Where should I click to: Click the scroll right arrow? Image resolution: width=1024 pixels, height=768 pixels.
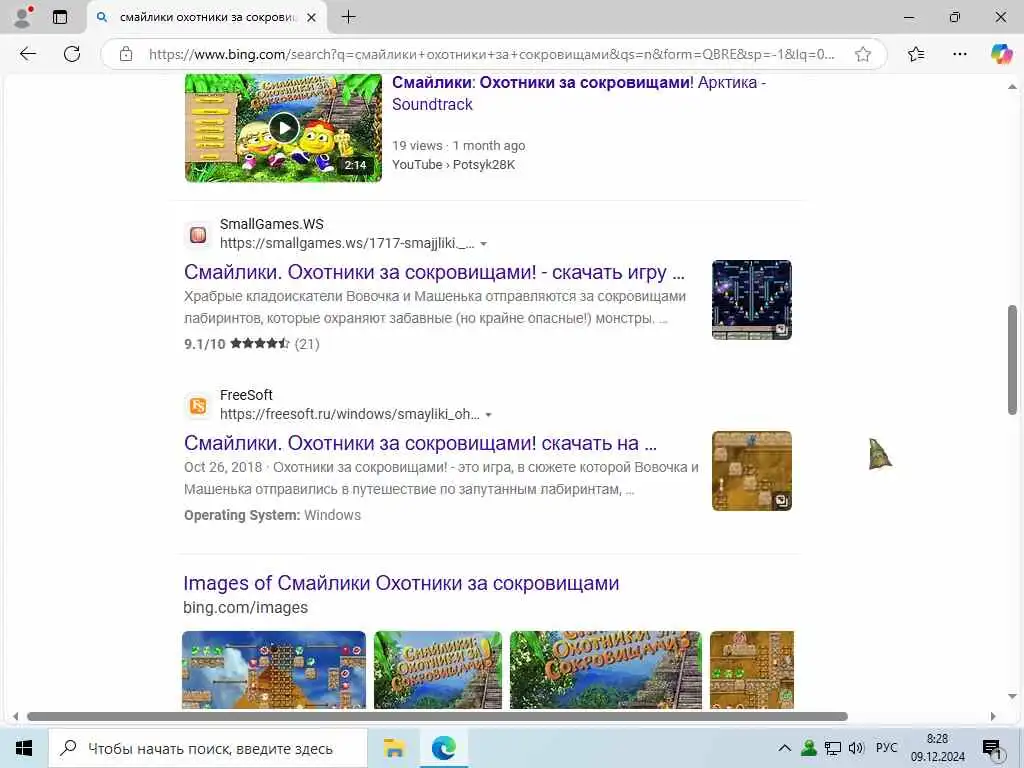click(x=993, y=716)
